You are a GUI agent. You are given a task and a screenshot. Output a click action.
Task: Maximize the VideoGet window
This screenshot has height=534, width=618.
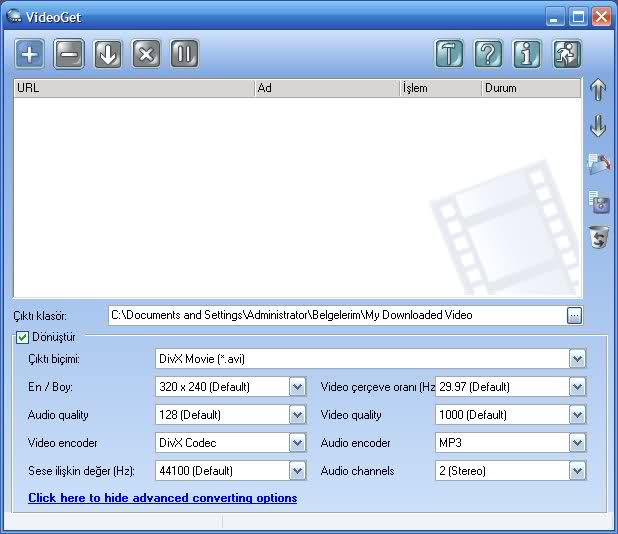[x=578, y=17]
